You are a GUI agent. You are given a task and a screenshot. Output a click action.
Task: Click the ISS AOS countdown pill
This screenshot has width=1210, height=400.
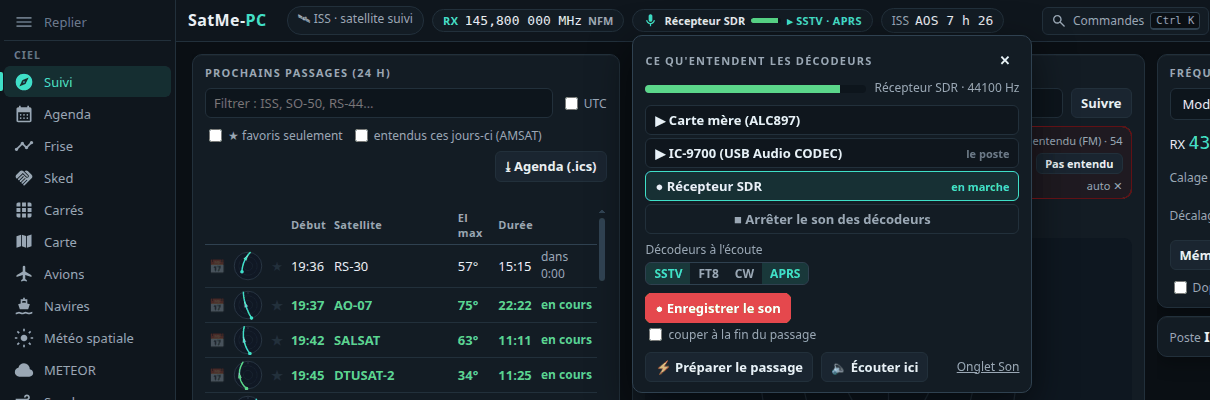point(942,20)
